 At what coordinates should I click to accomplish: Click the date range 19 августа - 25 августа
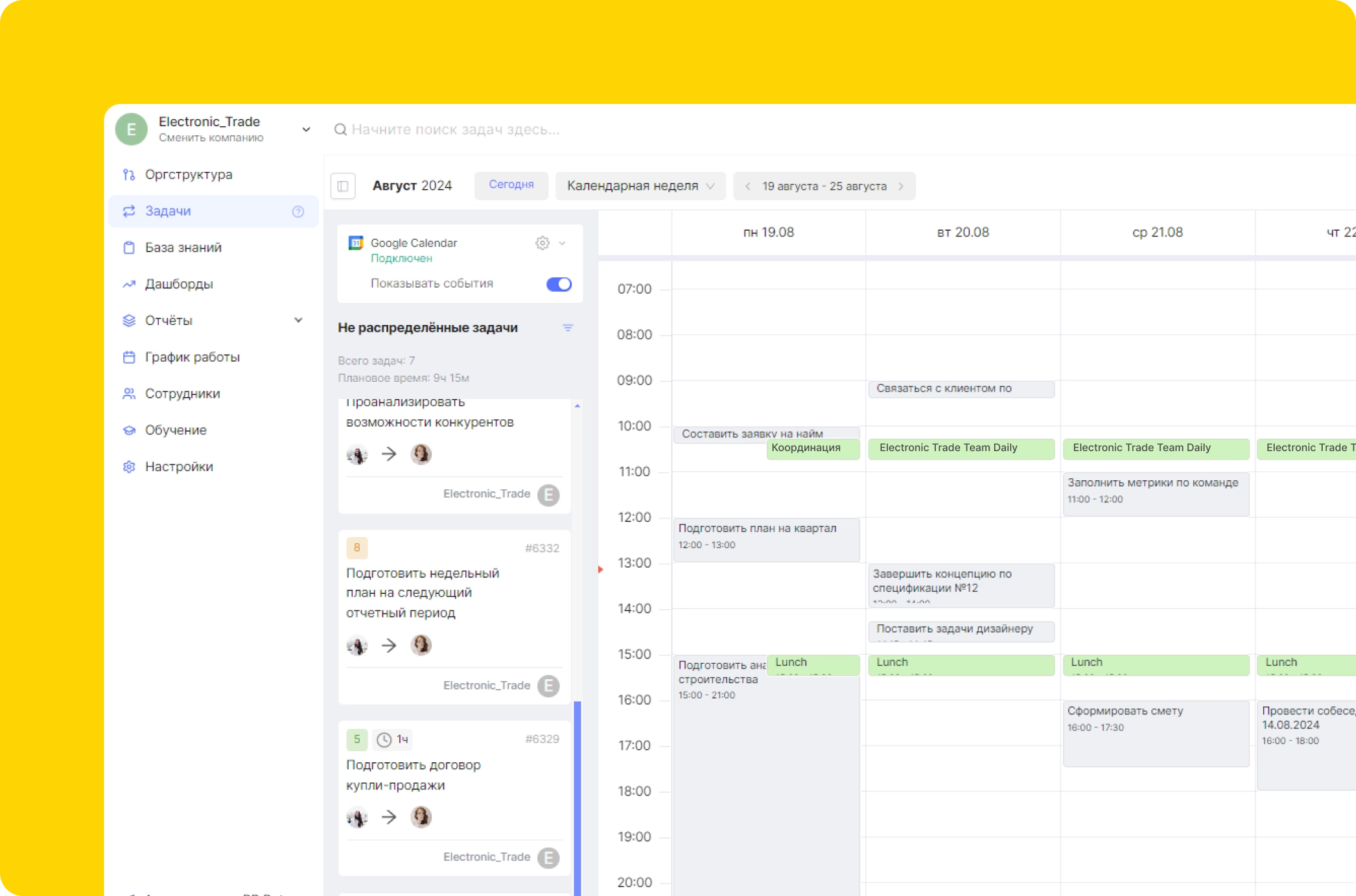point(825,186)
